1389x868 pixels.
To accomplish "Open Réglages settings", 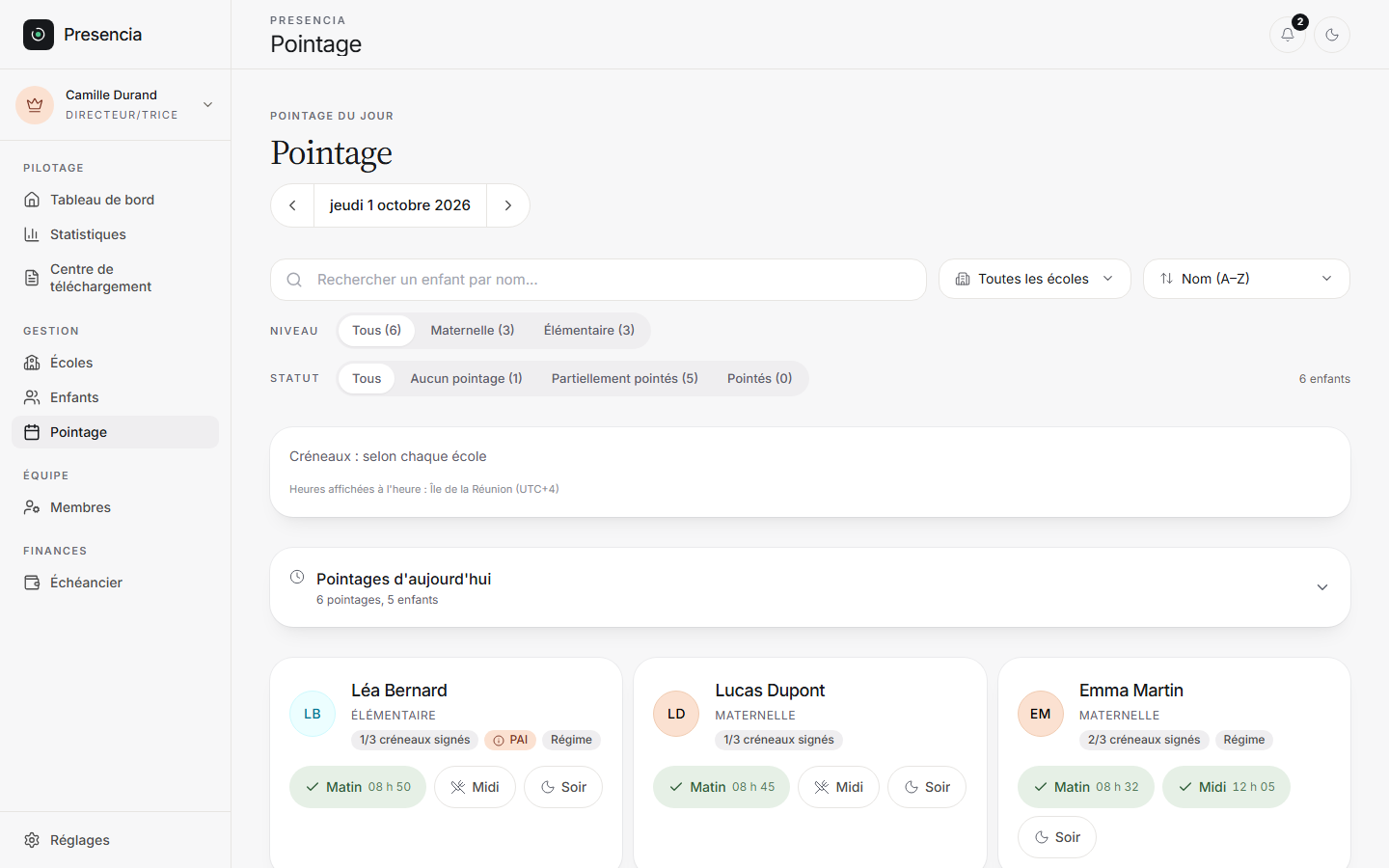I will pyautogui.click(x=116, y=840).
